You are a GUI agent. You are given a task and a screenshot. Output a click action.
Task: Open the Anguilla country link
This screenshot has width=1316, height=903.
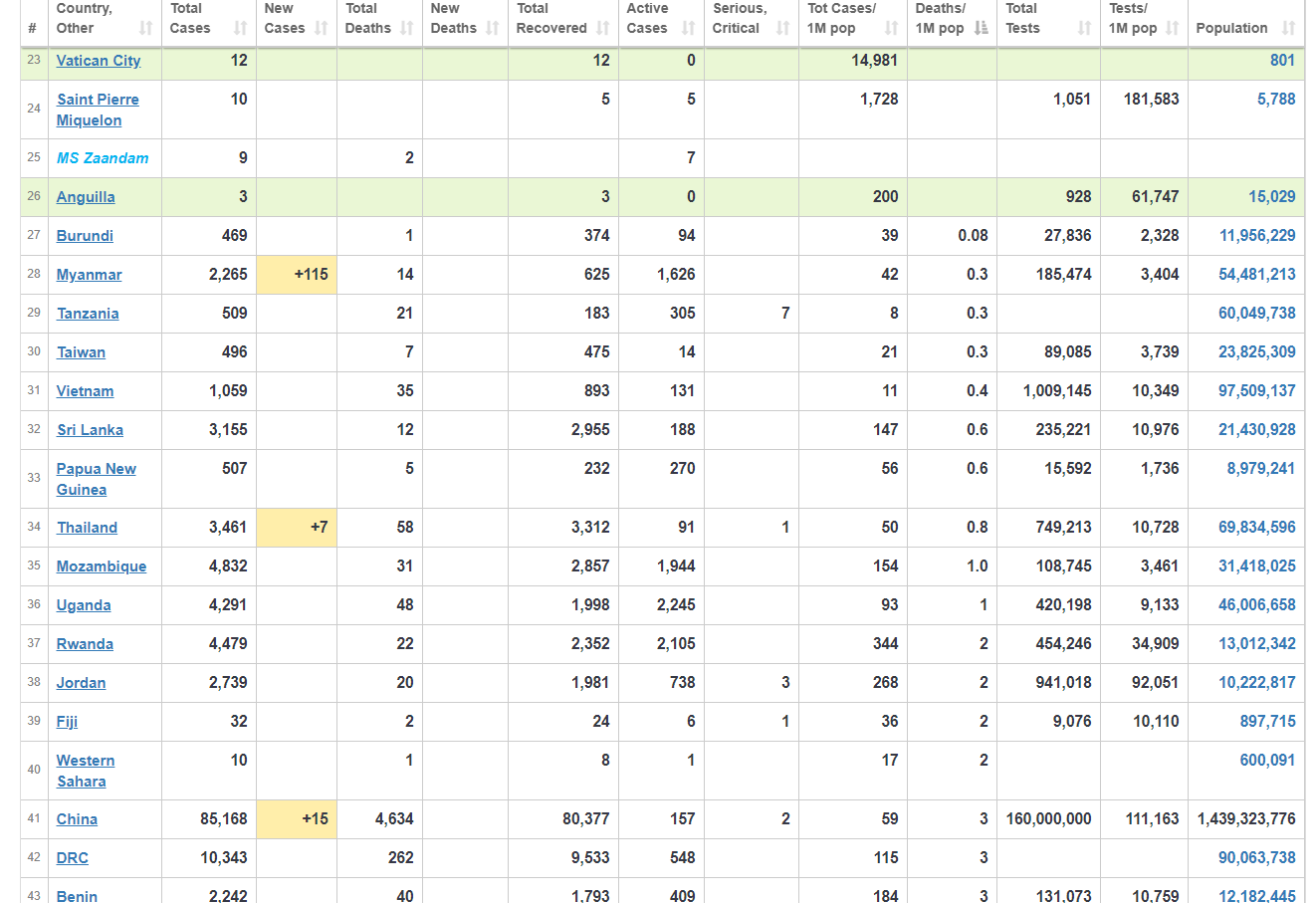(86, 197)
